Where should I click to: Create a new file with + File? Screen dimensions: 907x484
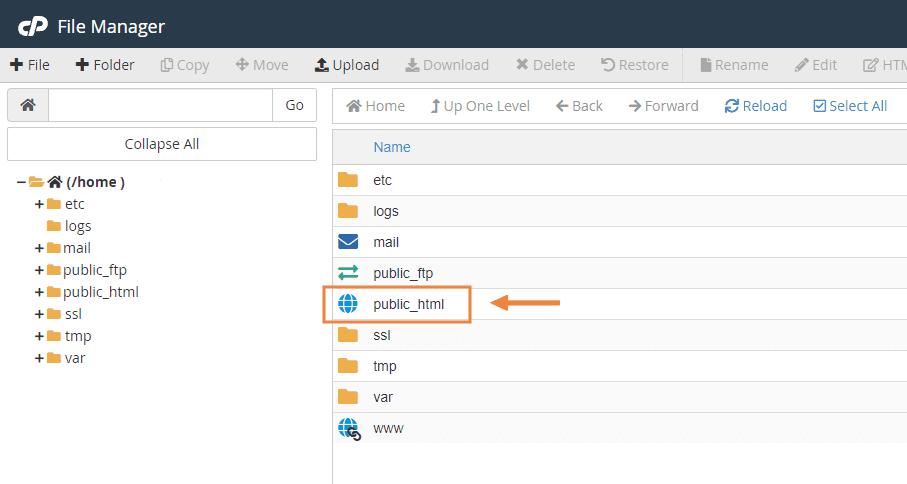tap(30, 65)
